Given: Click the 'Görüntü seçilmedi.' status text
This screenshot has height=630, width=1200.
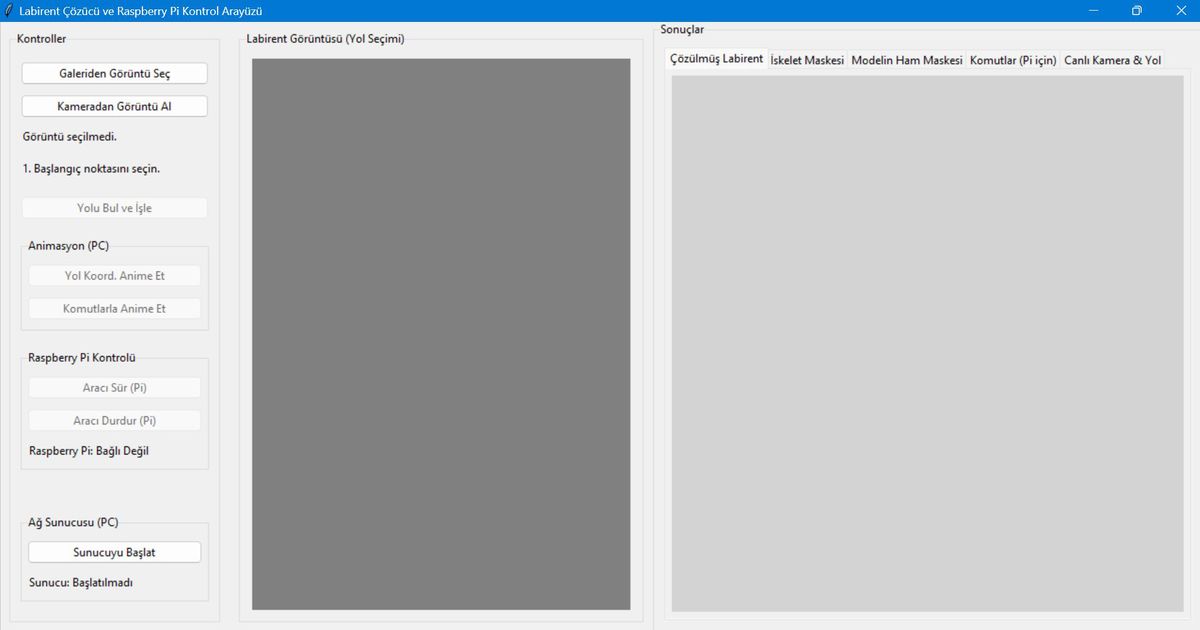Looking at the screenshot, I should click(69, 137).
